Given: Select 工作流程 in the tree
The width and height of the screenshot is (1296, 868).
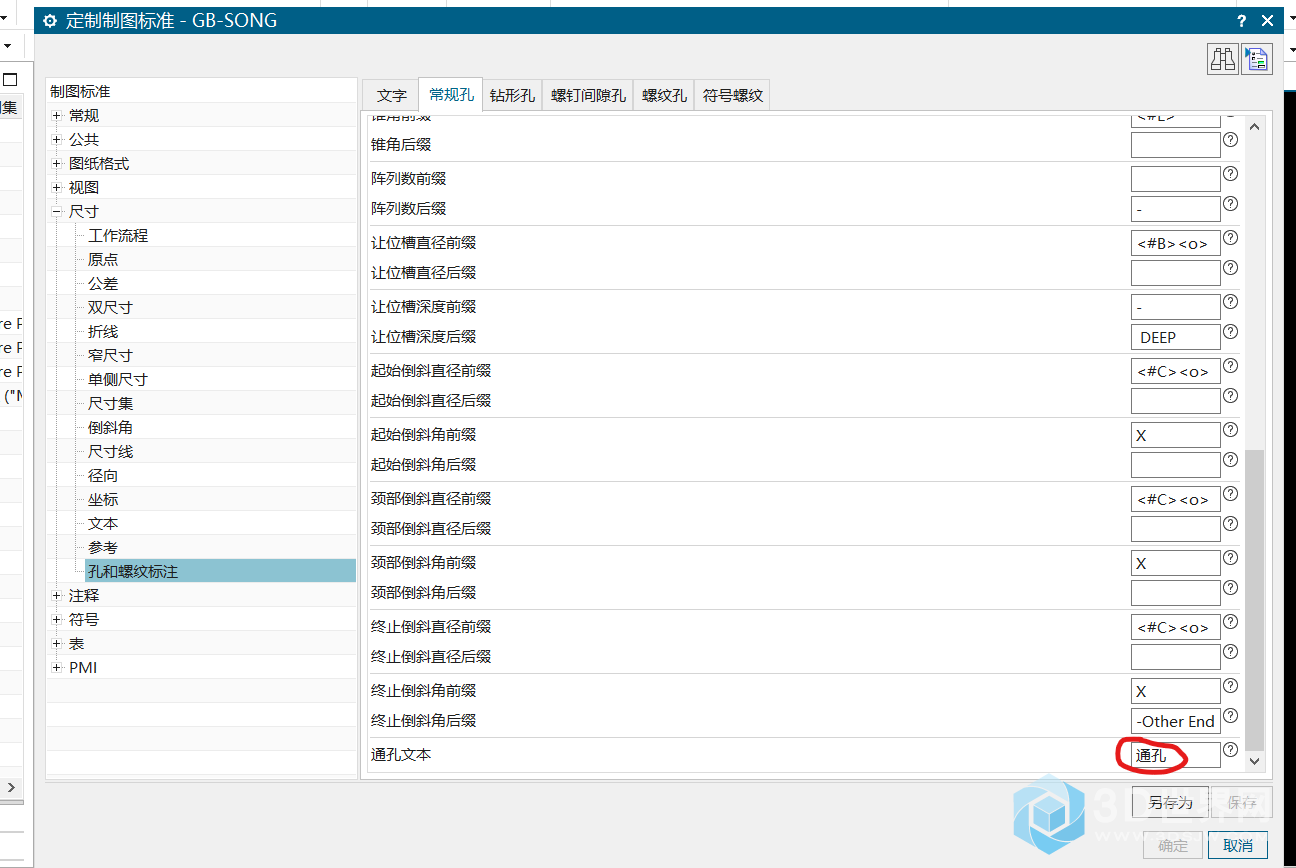Looking at the screenshot, I should click(x=118, y=236).
